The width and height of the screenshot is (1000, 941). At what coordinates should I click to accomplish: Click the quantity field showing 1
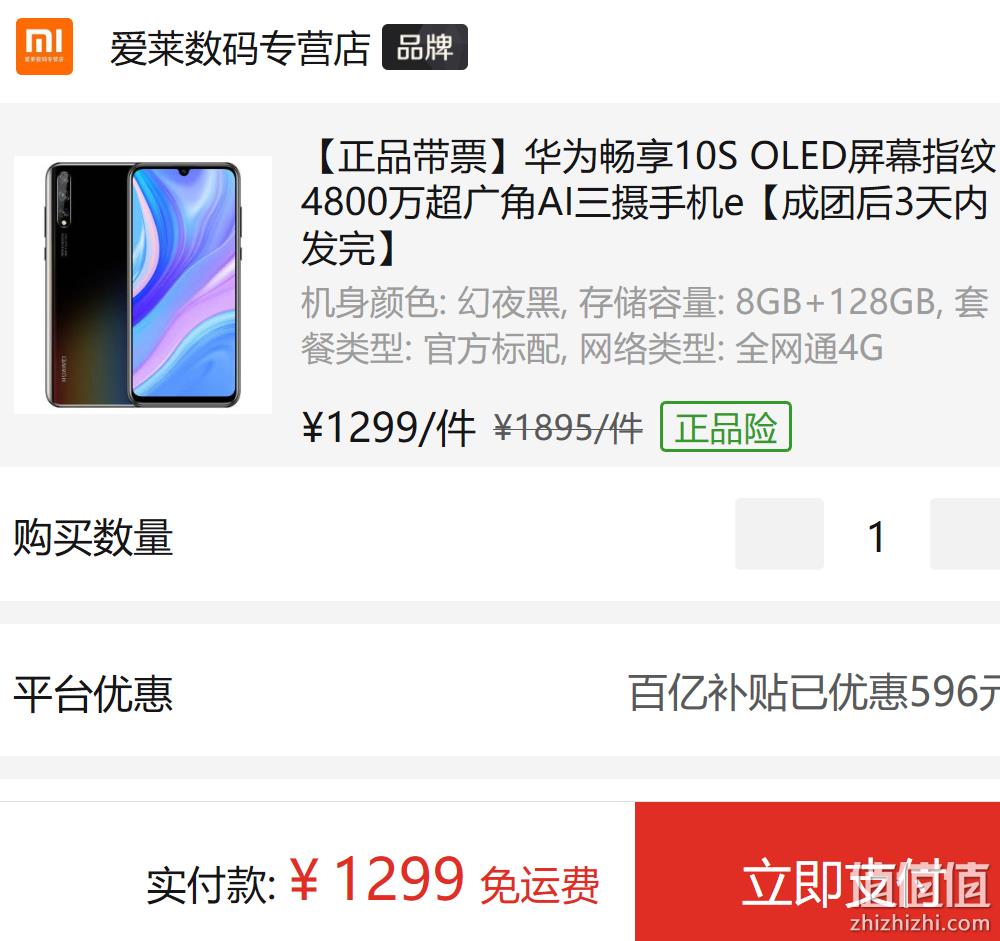(x=877, y=536)
